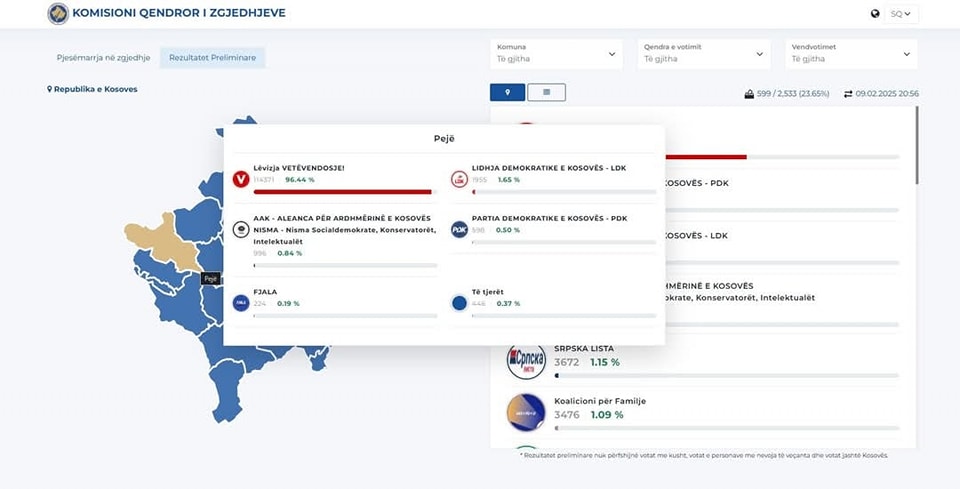Switch to Pjesëmarrja në zgjedhje tab
Viewport: 960px width, 489px height.
(x=104, y=58)
